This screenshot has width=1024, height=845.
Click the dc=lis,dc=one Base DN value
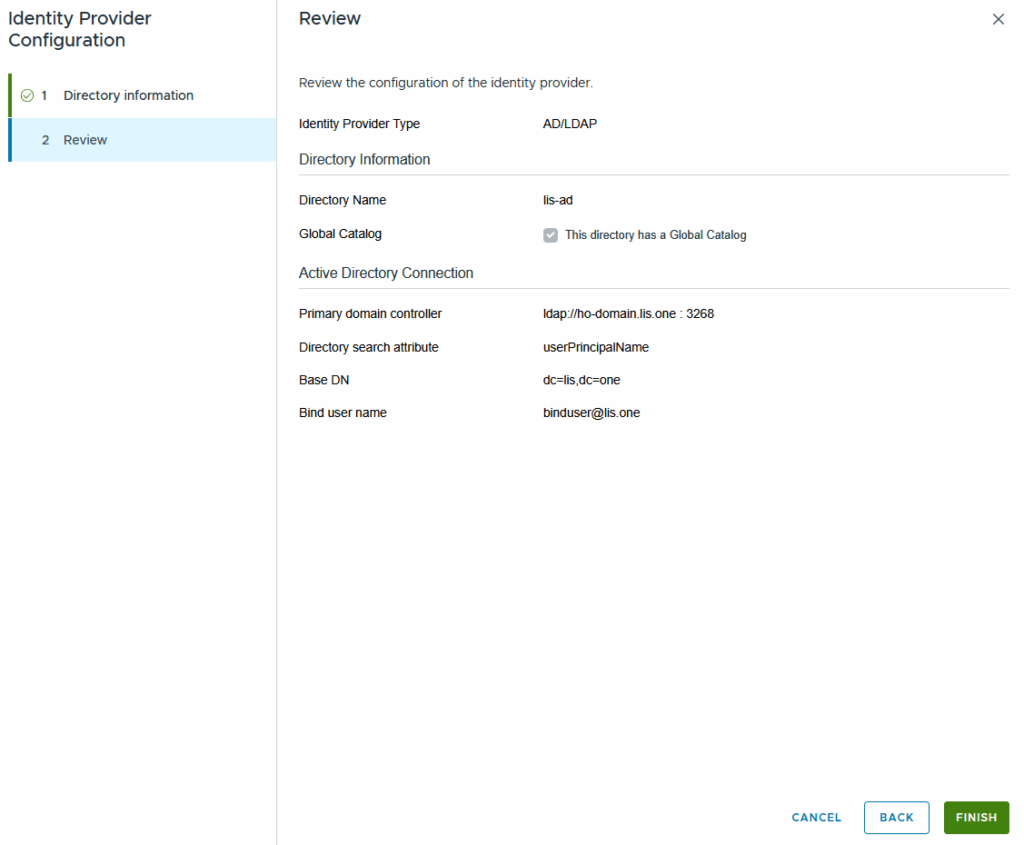pos(574,380)
